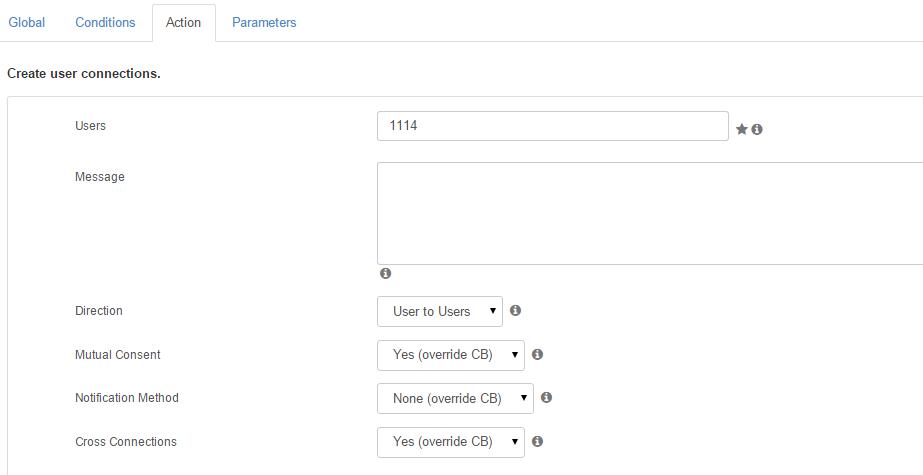923x475 pixels.
Task: Click the info icon below Message box
Action: pyautogui.click(x=386, y=273)
